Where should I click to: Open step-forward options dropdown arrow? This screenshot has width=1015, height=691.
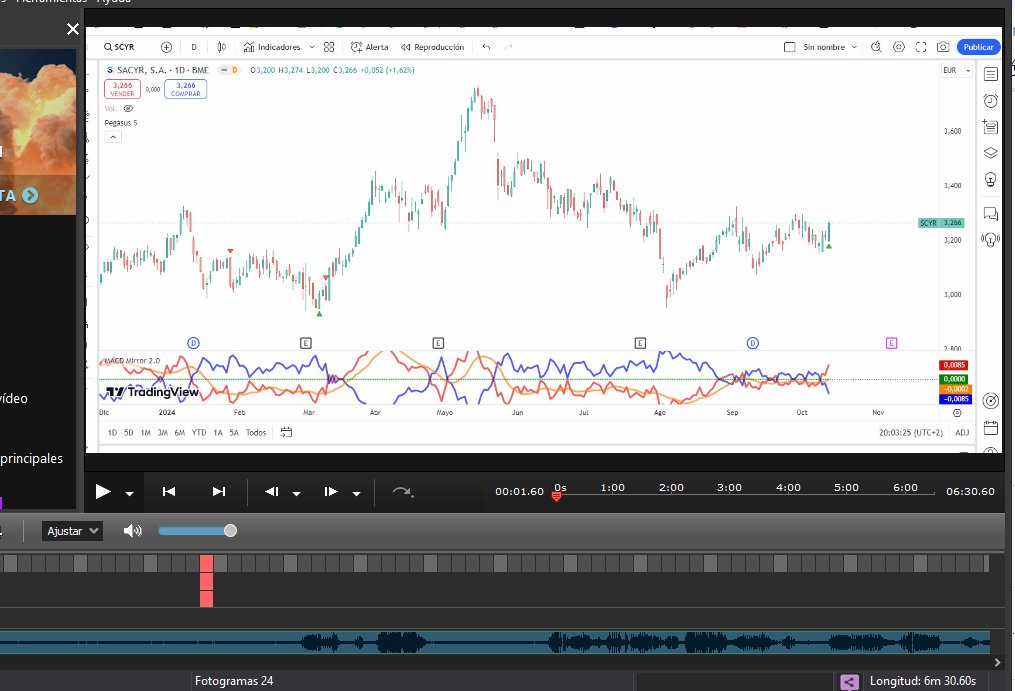click(356, 493)
